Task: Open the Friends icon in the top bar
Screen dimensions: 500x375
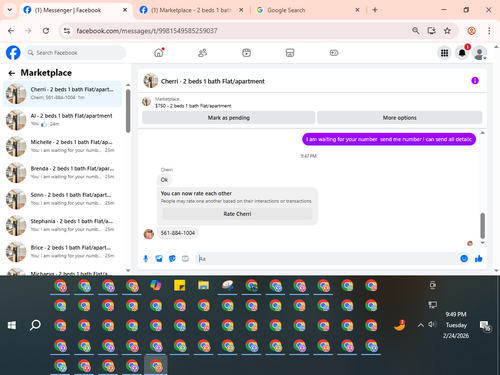Action: (x=202, y=53)
